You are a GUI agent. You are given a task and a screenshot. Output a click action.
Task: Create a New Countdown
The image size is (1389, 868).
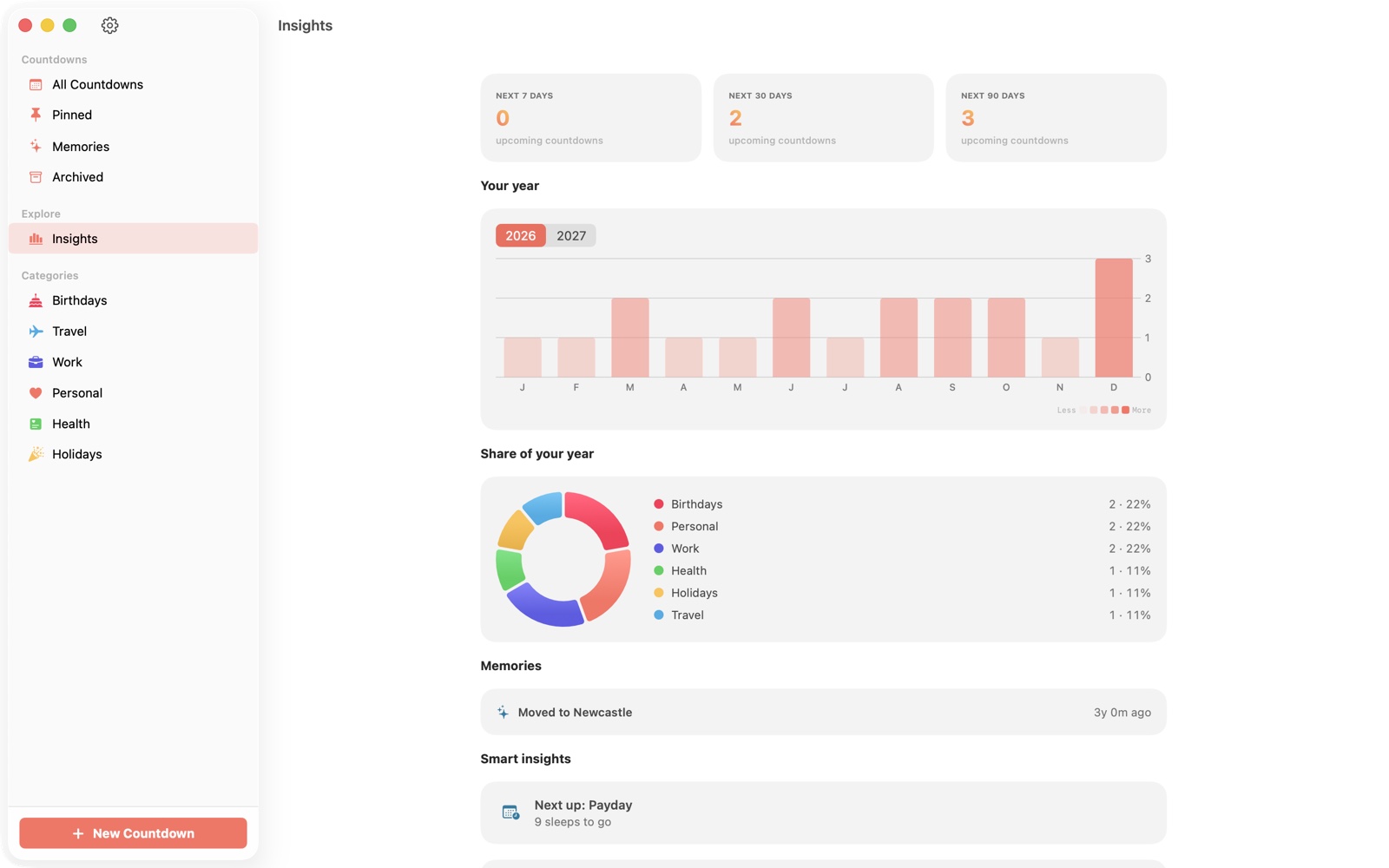click(x=133, y=833)
